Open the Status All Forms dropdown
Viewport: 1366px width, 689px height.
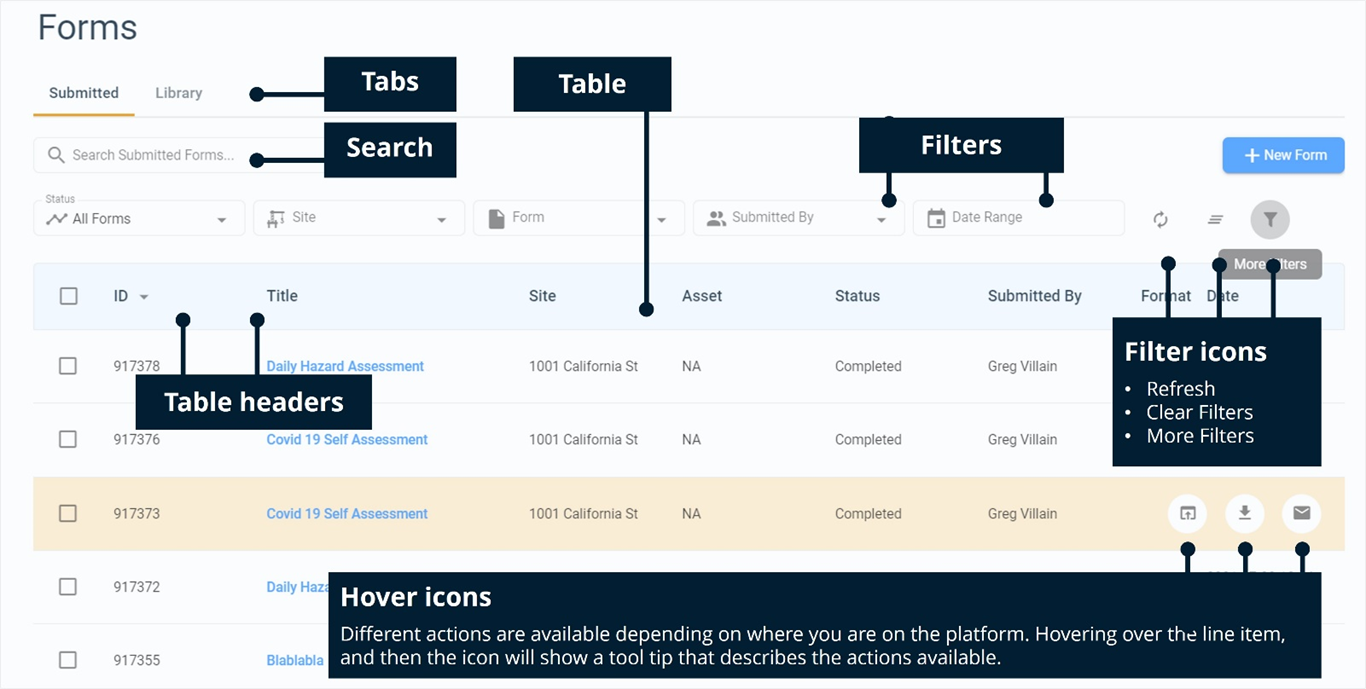tap(138, 218)
